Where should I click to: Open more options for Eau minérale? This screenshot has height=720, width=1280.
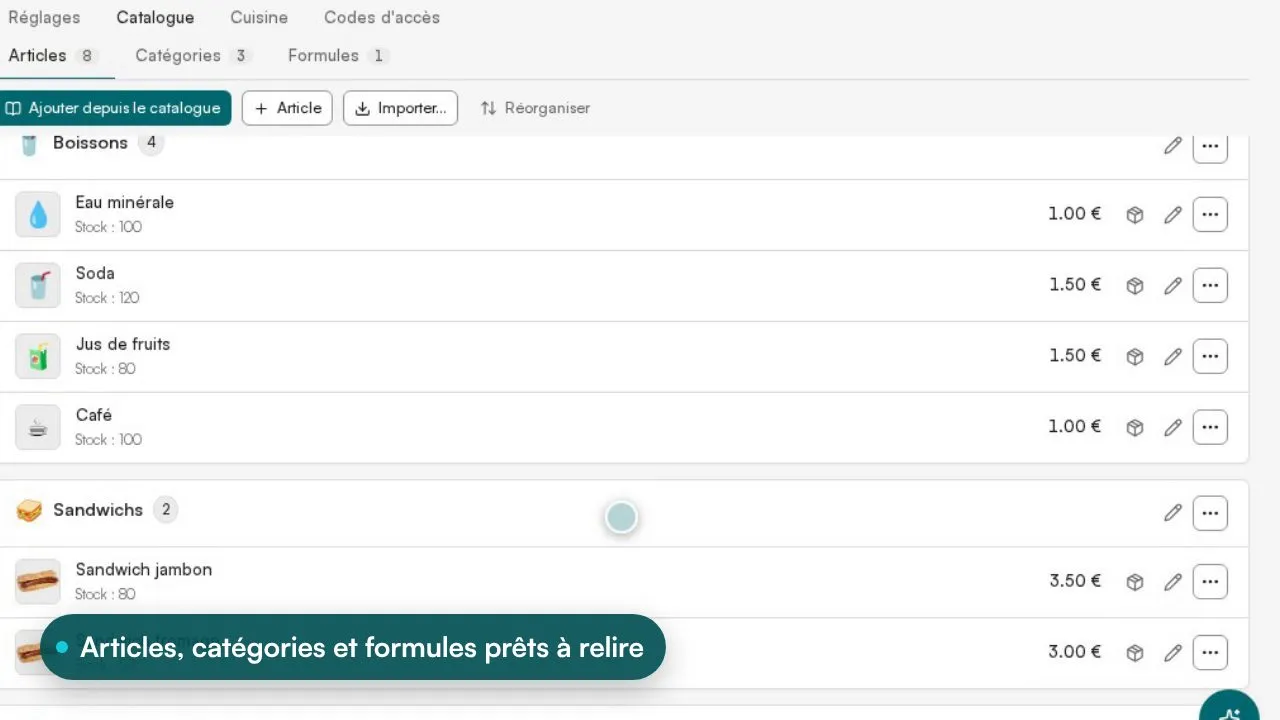pyautogui.click(x=1210, y=214)
